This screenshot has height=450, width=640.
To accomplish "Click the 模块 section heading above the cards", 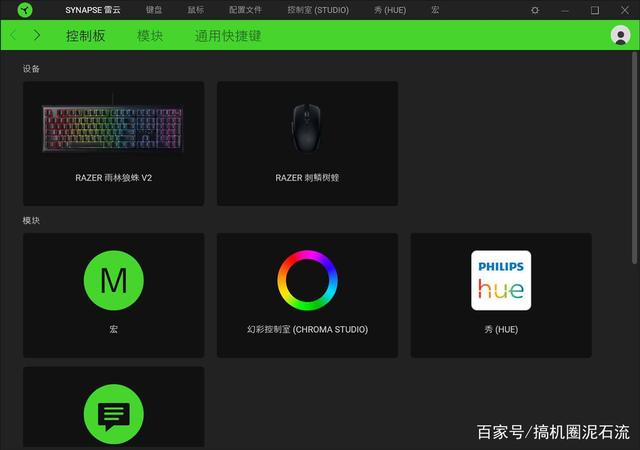I will point(31,221).
